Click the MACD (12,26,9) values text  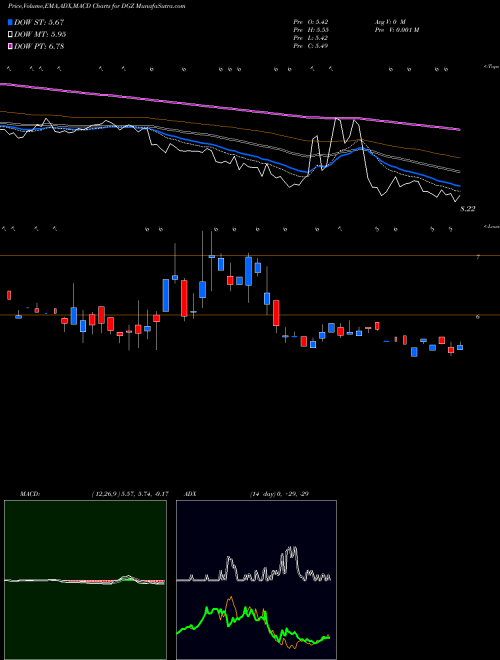(130, 494)
